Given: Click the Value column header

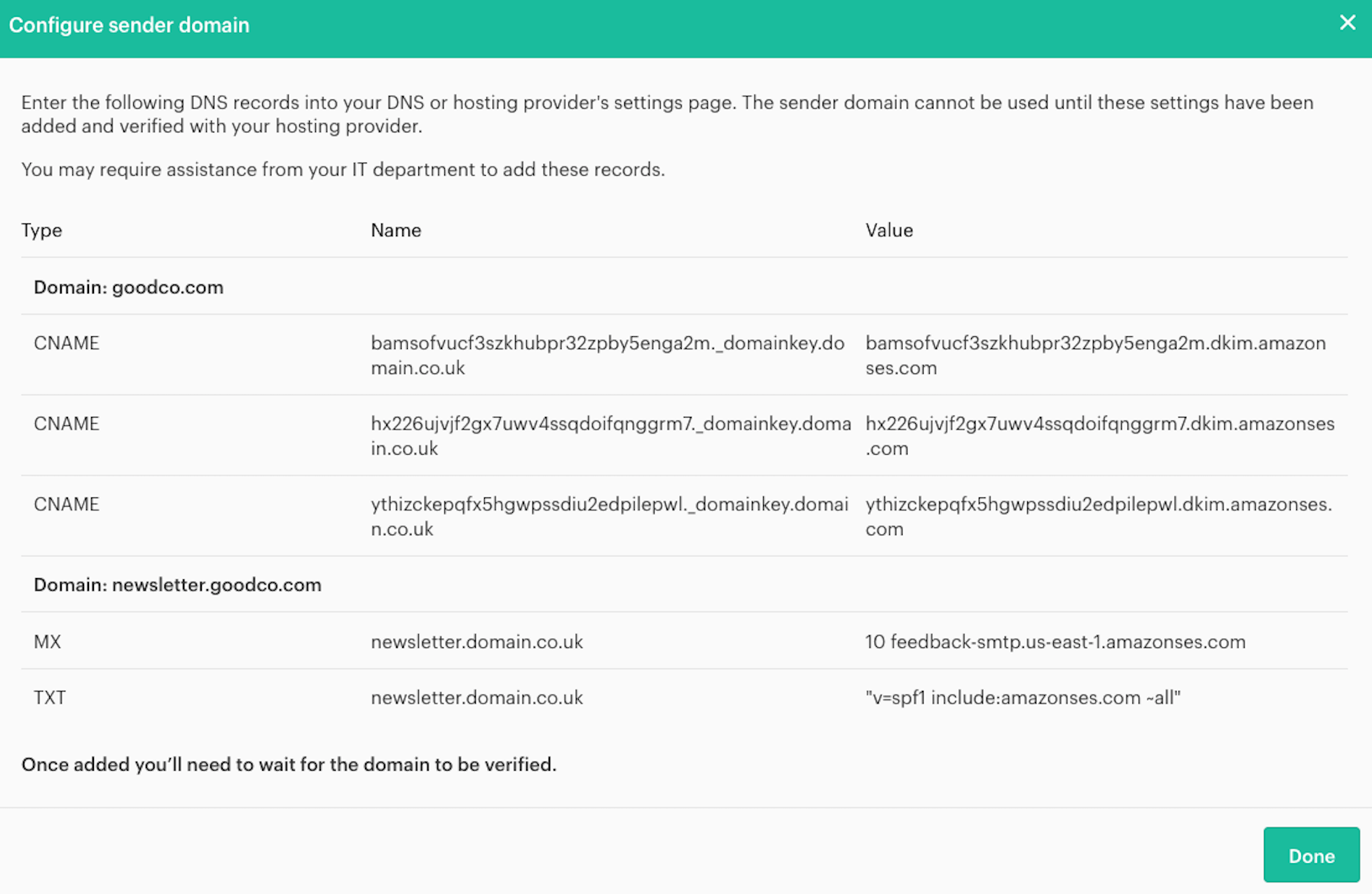Looking at the screenshot, I should (889, 231).
